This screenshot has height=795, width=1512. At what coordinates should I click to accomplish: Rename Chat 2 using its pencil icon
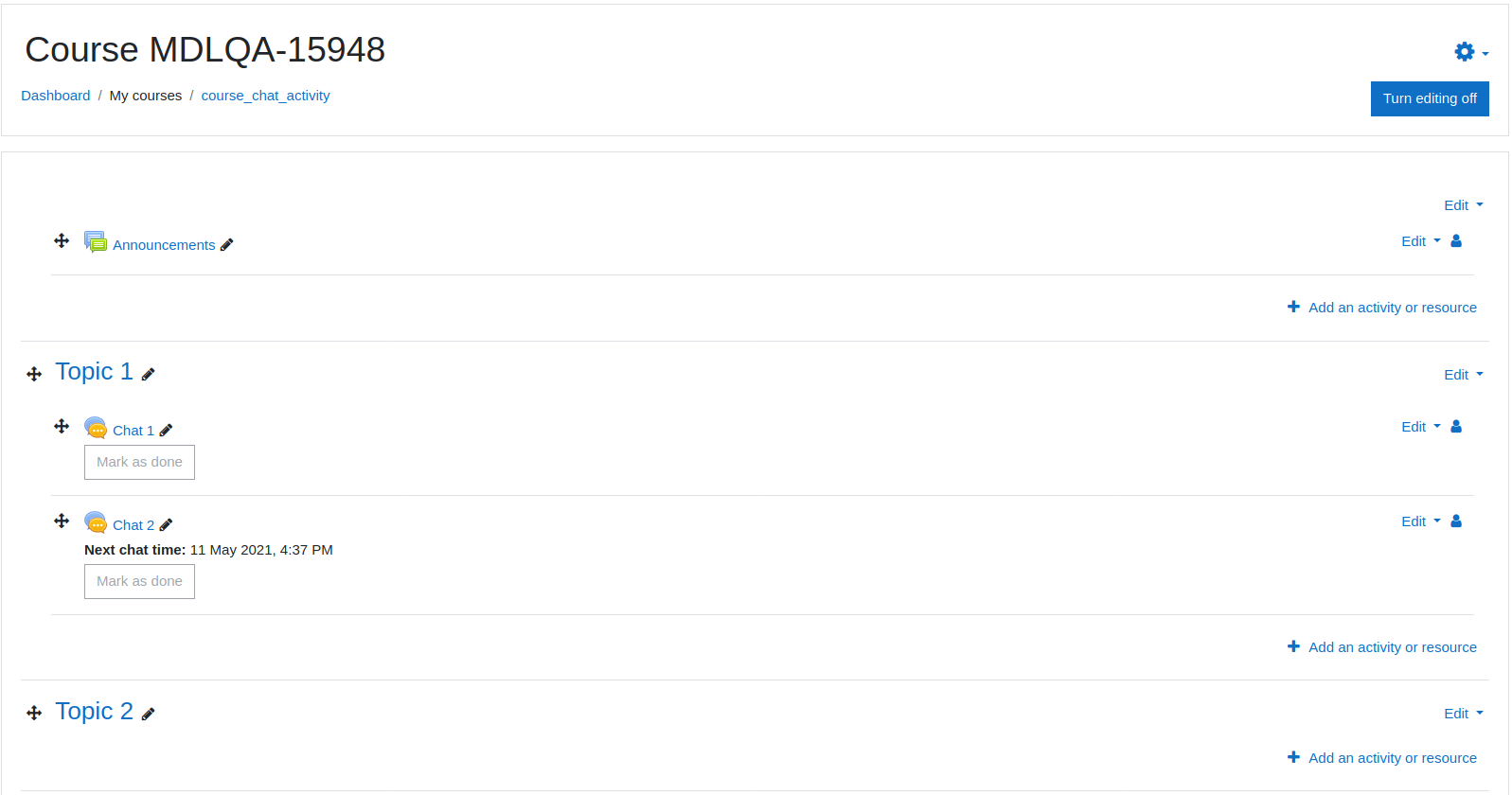coord(166,525)
